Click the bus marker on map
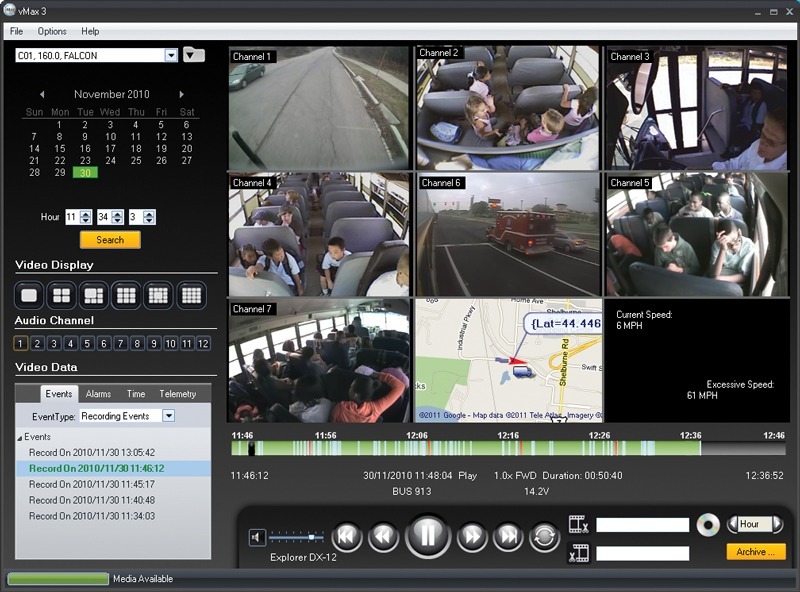The height and width of the screenshot is (592, 800). pyautogui.click(x=522, y=372)
